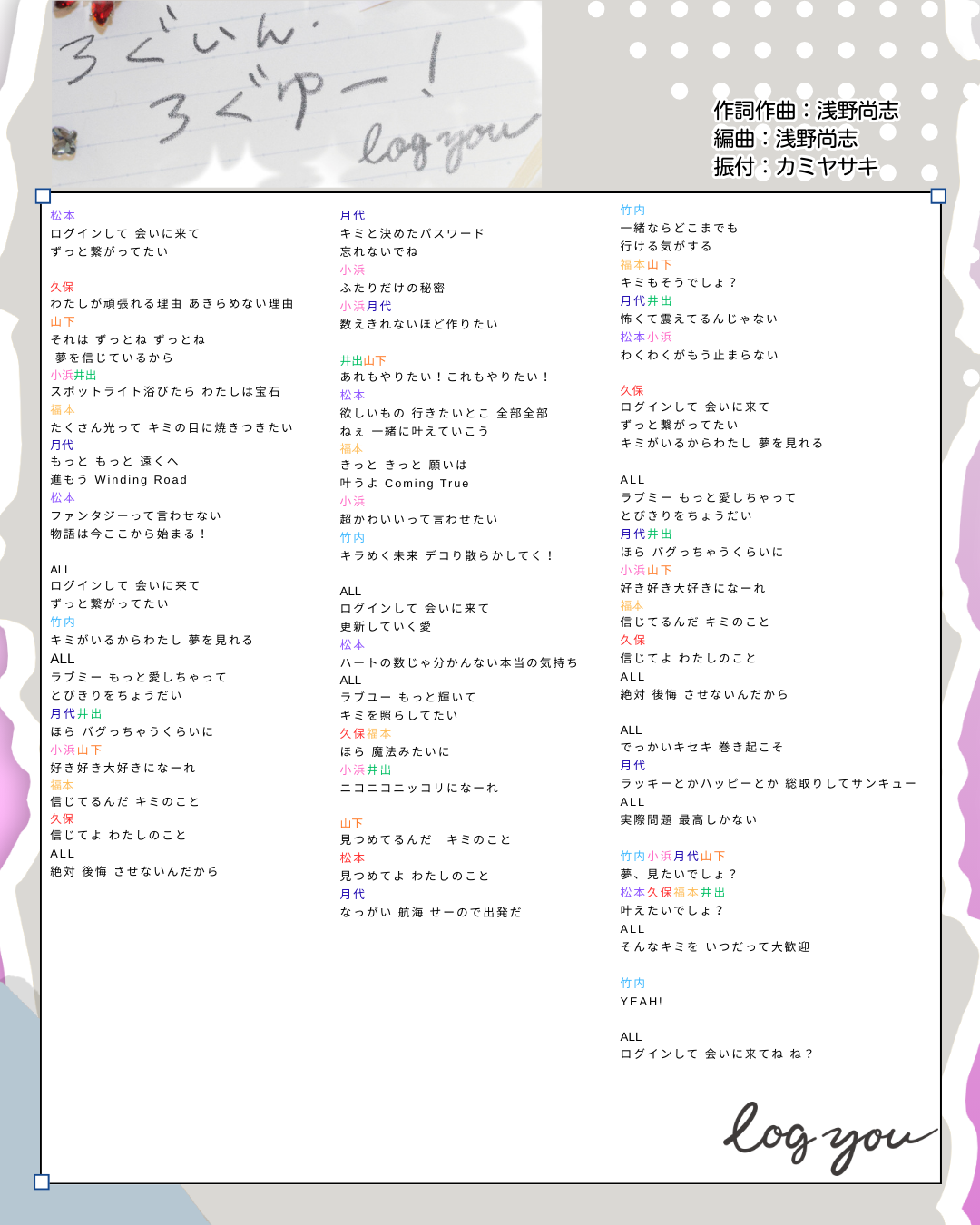Click the 井出山下 singer label

[363, 361]
